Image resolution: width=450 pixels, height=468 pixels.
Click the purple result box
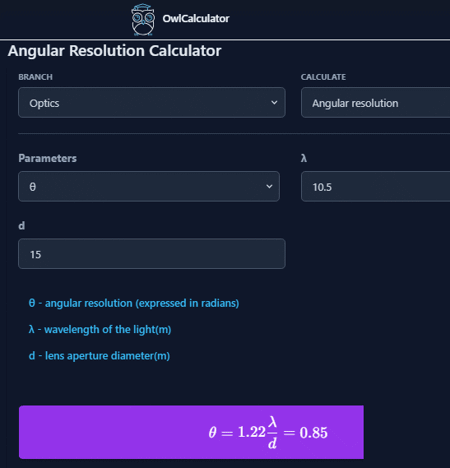pos(191,432)
